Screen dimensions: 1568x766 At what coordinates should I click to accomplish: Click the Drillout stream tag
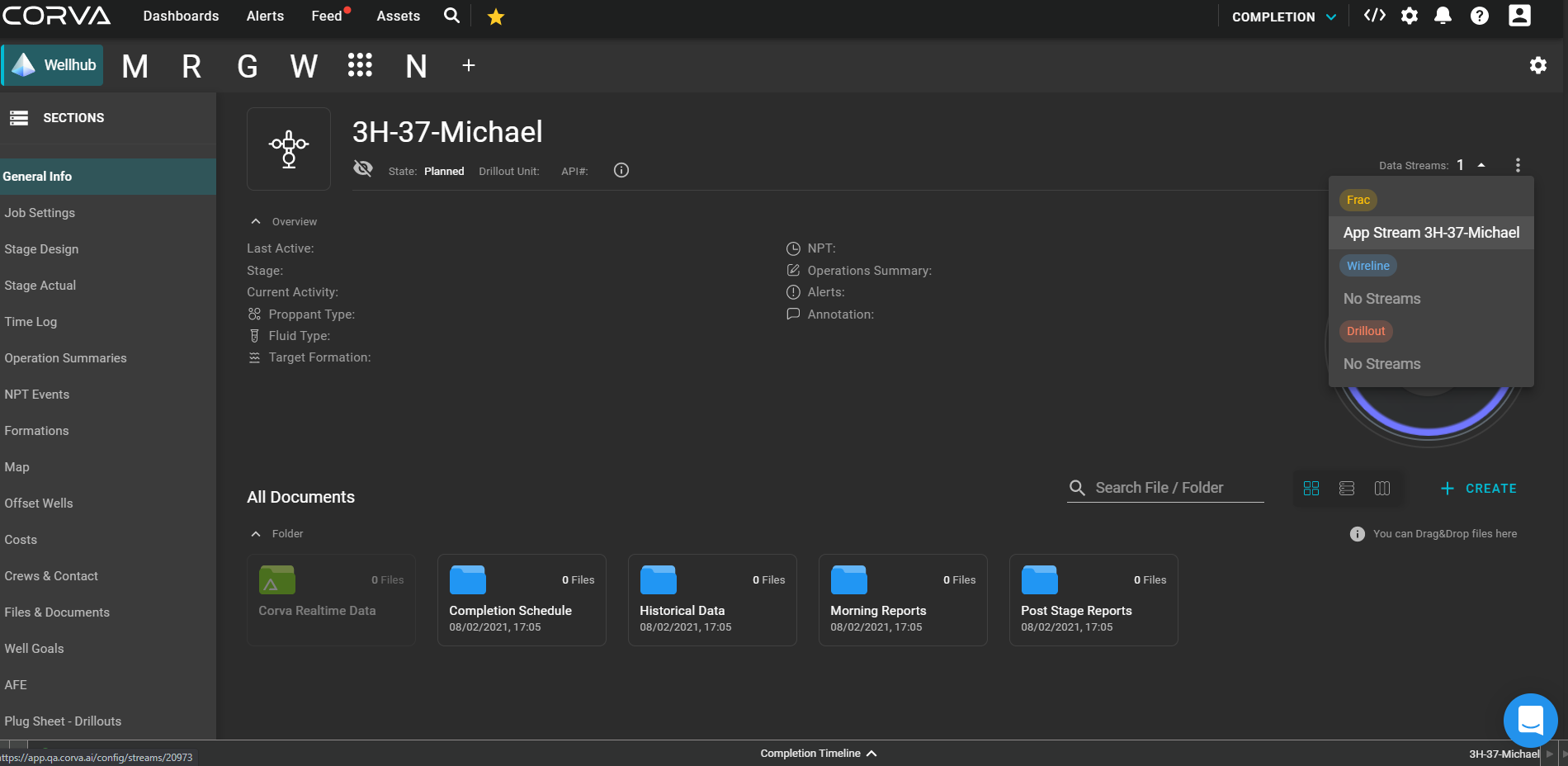tap(1366, 331)
